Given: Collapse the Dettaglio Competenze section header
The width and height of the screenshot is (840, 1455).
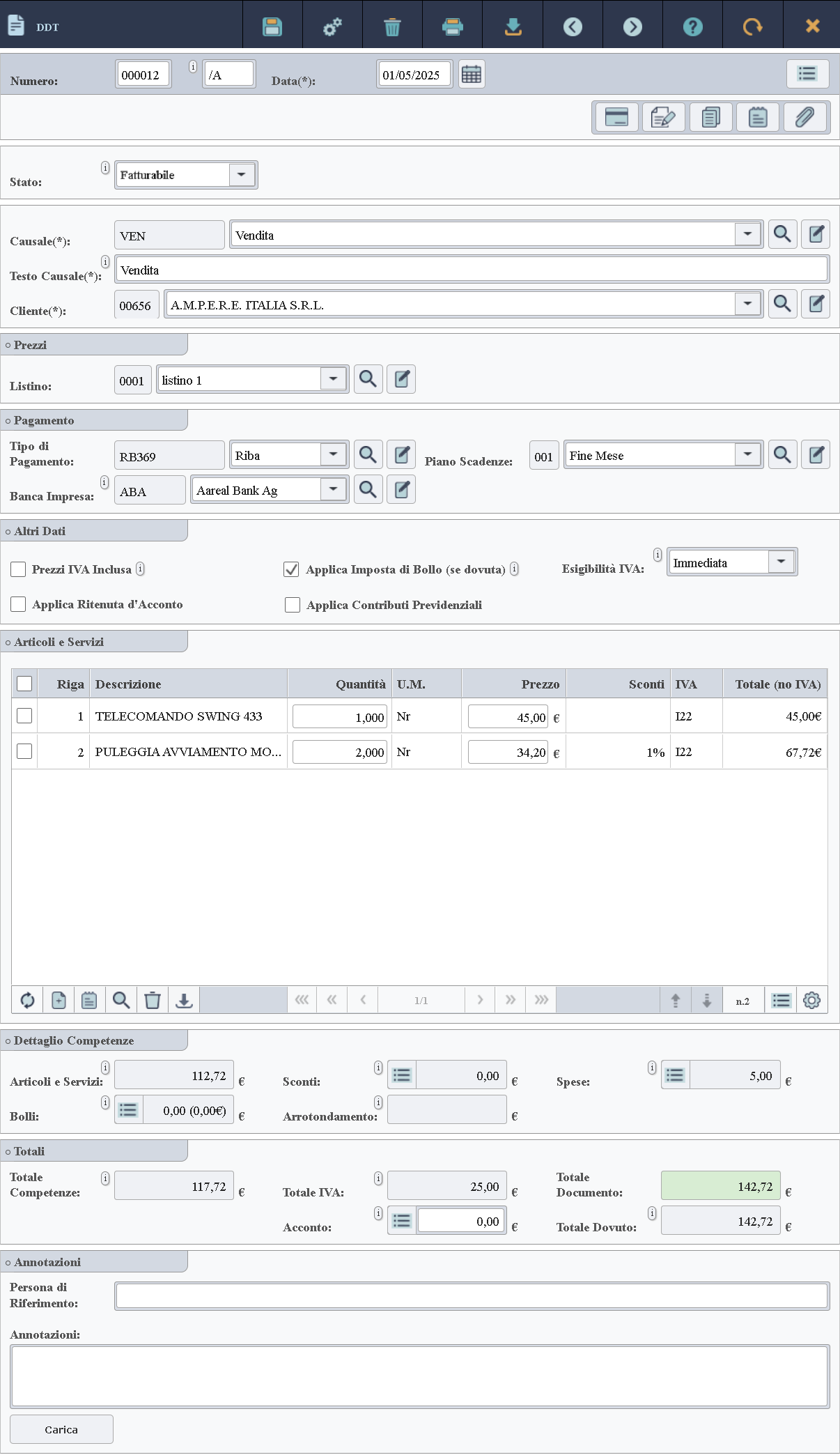Looking at the screenshot, I should coord(94,1040).
